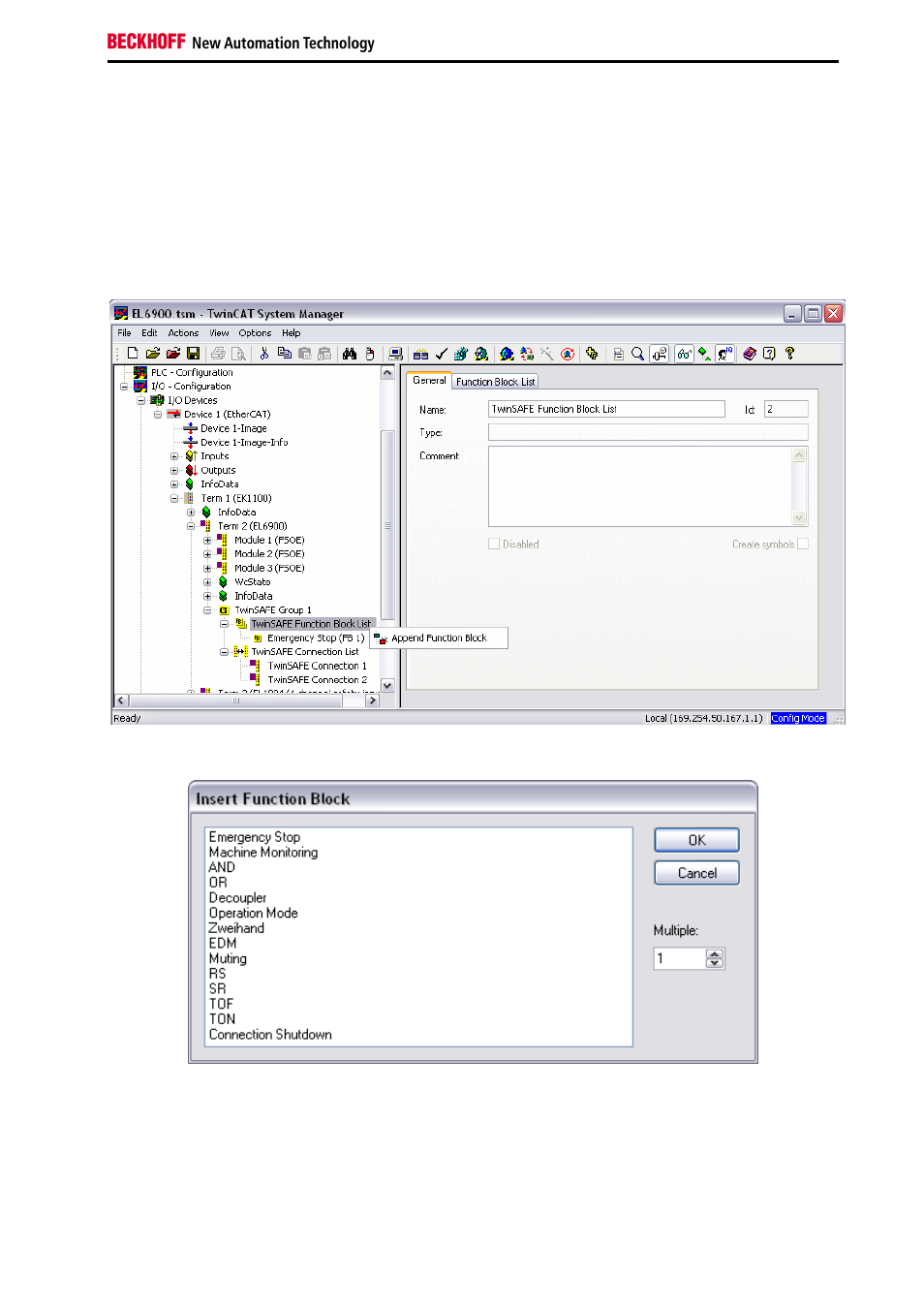Click the book Help Topics toolbar icon

tap(749, 354)
